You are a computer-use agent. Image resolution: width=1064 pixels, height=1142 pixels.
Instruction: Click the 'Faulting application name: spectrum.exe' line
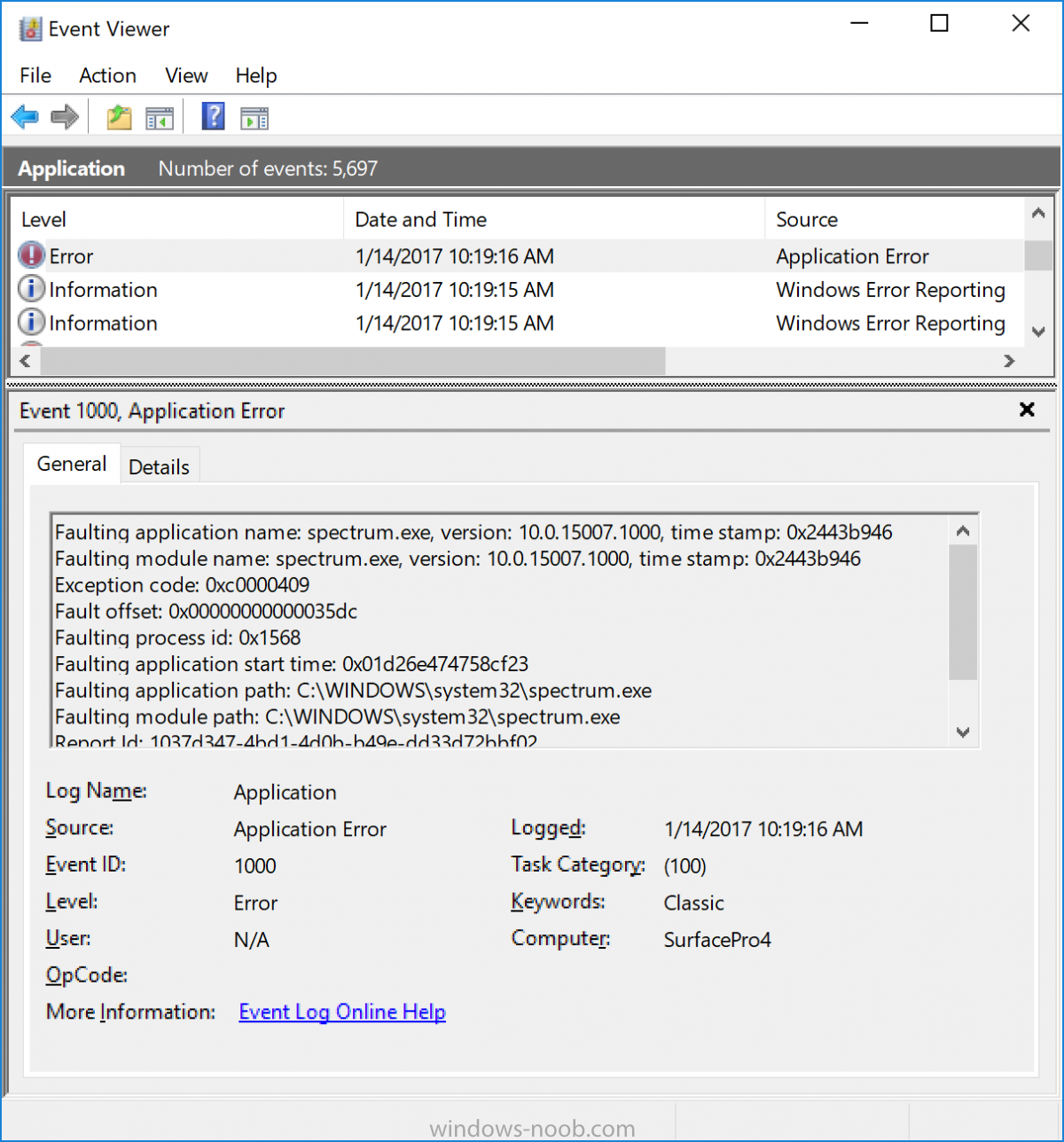(x=473, y=532)
